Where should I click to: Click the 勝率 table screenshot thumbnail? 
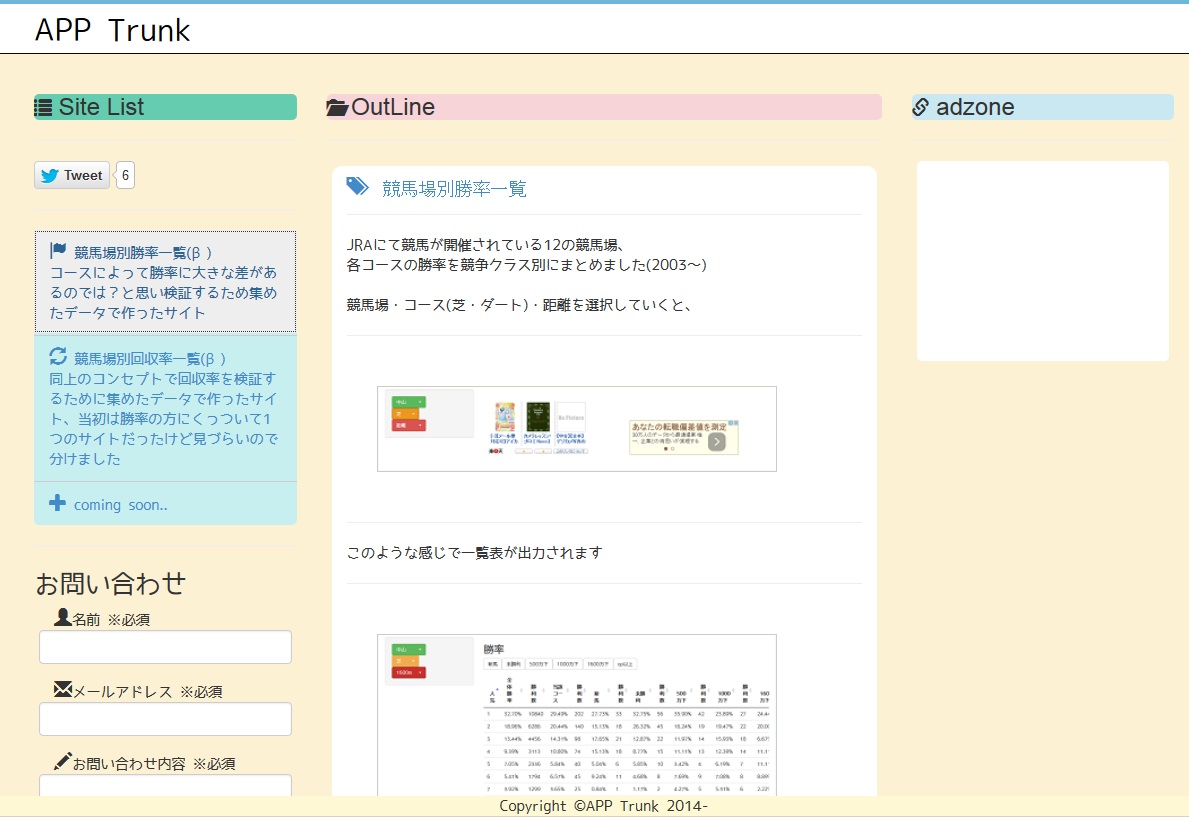point(576,715)
